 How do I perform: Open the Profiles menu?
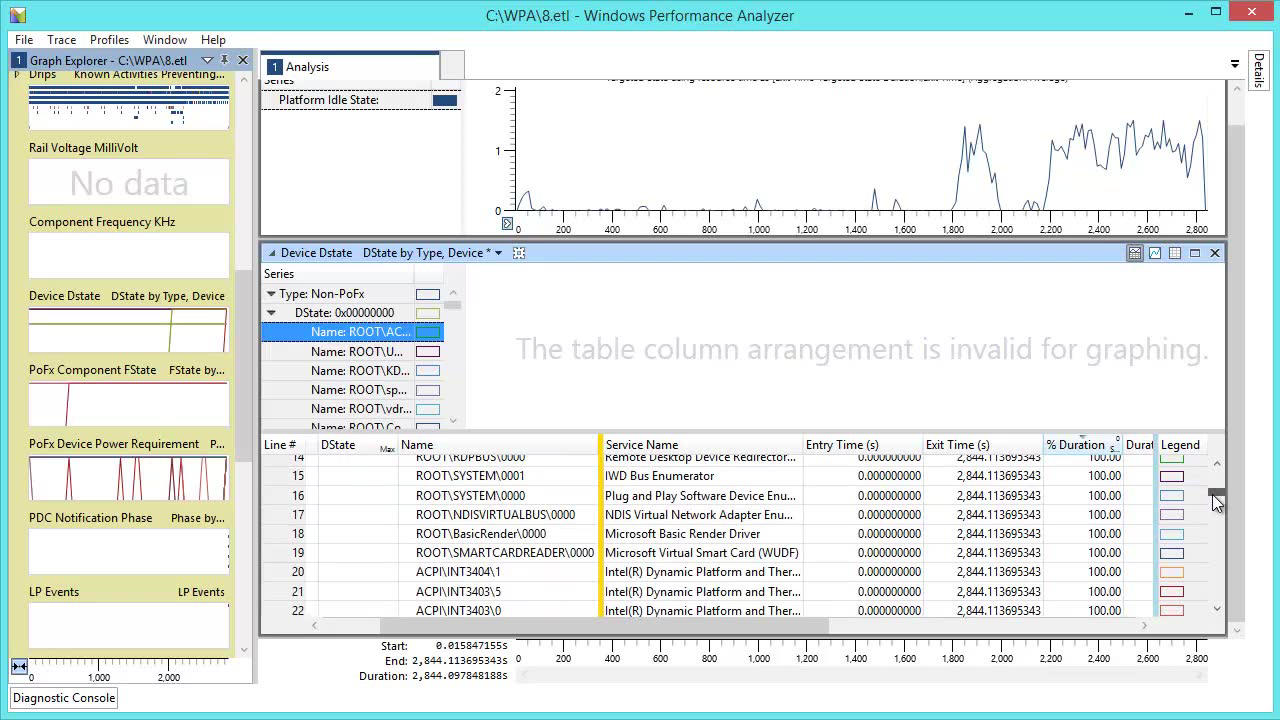pos(109,40)
